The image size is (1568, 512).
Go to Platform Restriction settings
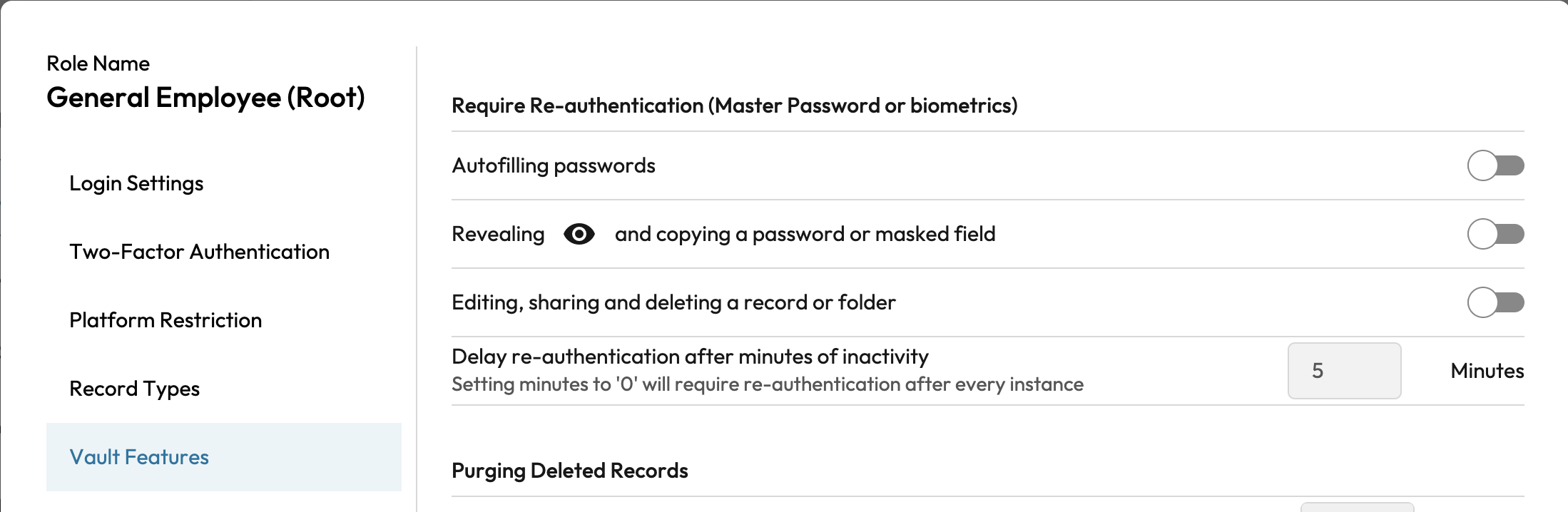[x=166, y=320]
